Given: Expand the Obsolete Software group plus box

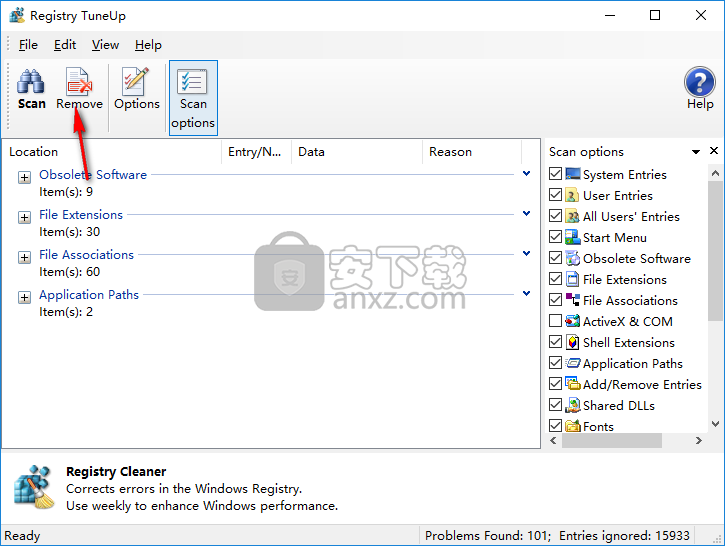Looking at the screenshot, I should pyautogui.click(x=25, y=178).
